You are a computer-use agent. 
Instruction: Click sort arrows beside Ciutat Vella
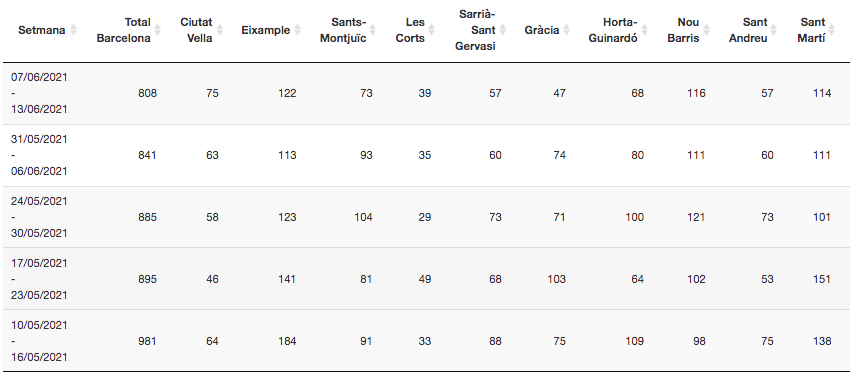coord(220,30)
